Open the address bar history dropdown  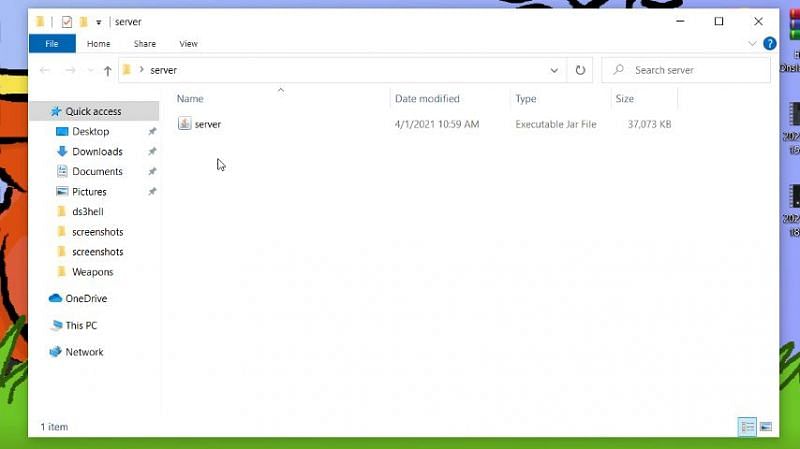click(554, 70)
